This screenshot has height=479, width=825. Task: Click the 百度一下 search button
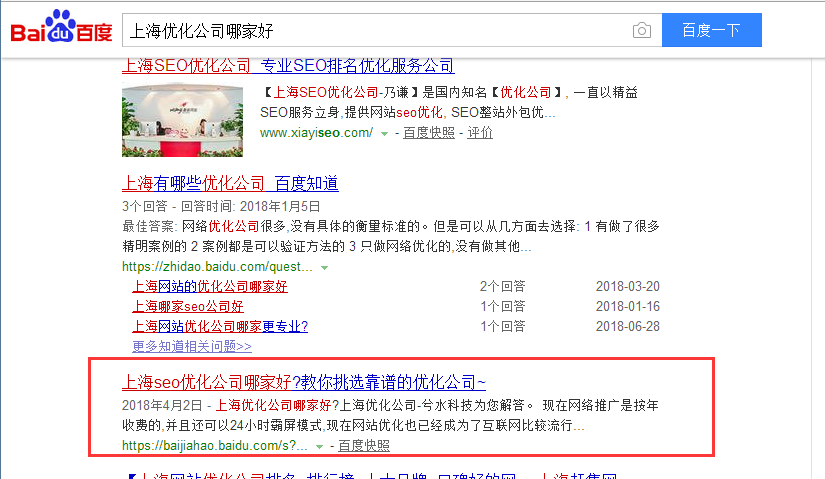pyautogui.click(x=711, y=31)
